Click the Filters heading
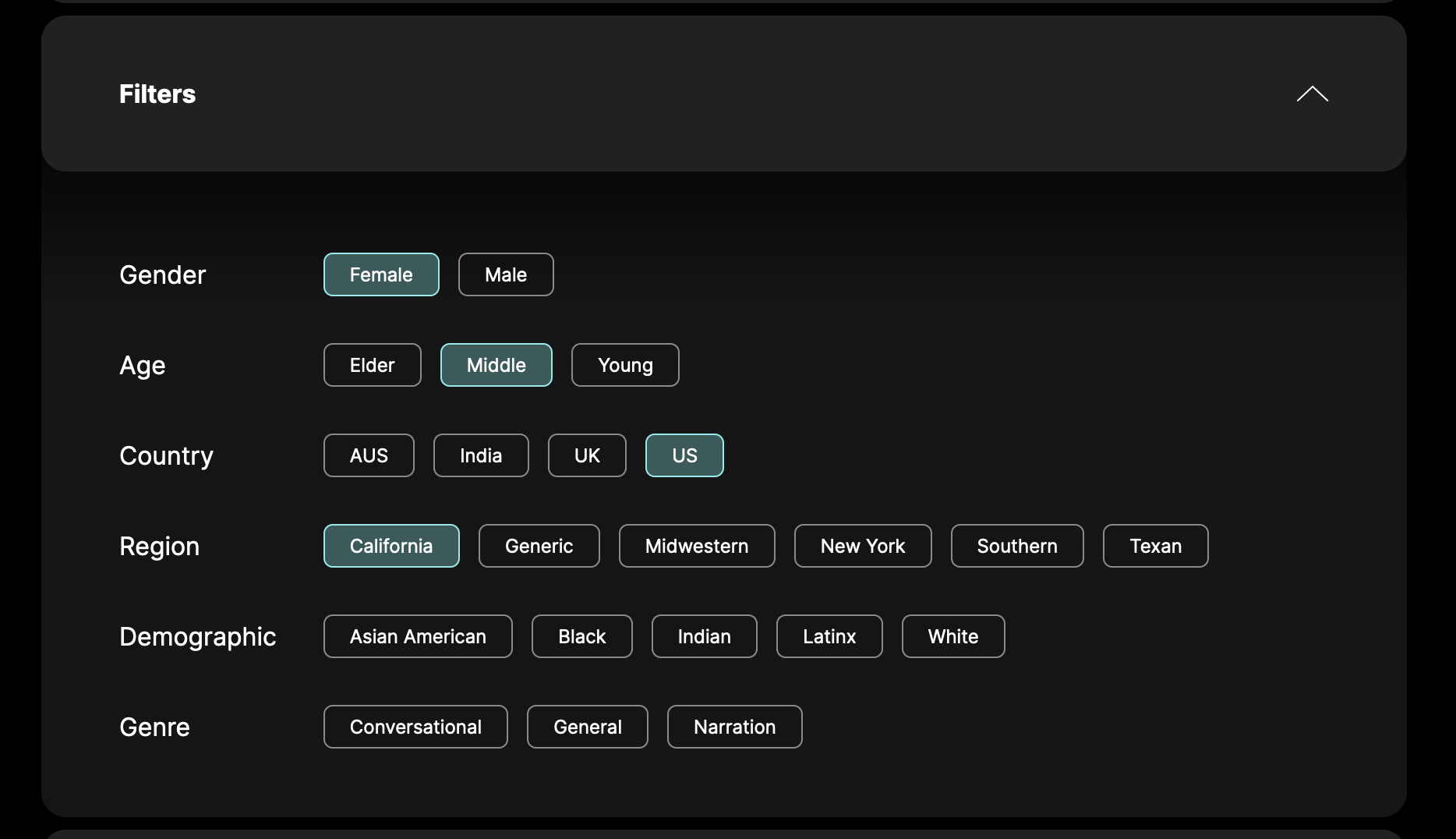This screenshot has width=1456, height=839. click(x=157, y=94)
